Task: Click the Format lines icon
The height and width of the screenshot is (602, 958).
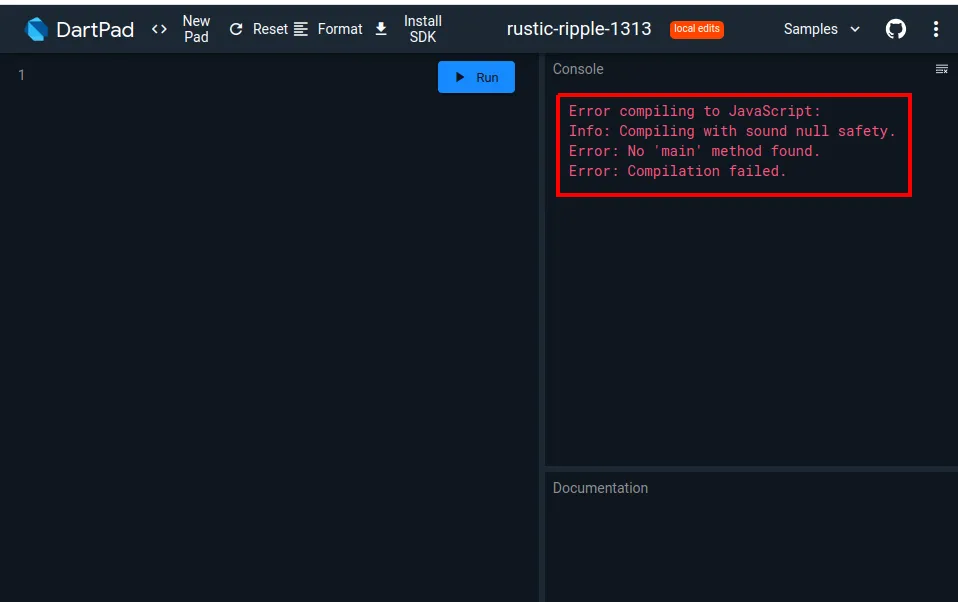Action: (x=301, y=29)
